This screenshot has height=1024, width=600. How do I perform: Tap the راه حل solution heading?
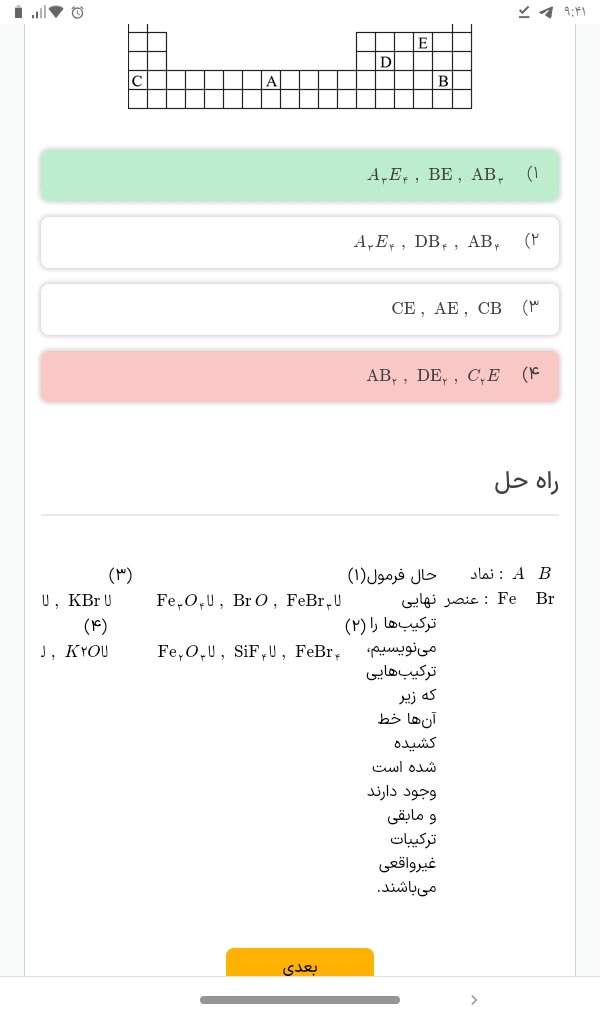click(x=526, y=481)
